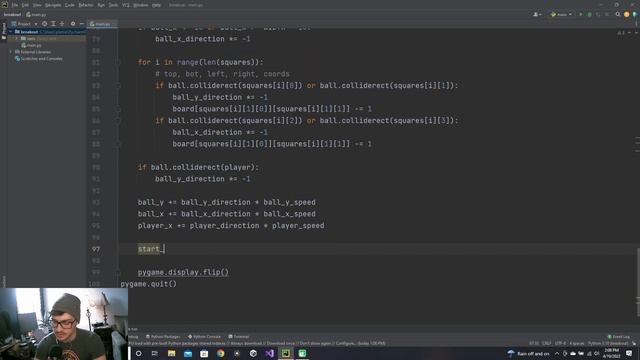The height and width of the screenshot is (360, 640).
Task: Click Expand All icon in Project panel
Action: tap(53, 24)
